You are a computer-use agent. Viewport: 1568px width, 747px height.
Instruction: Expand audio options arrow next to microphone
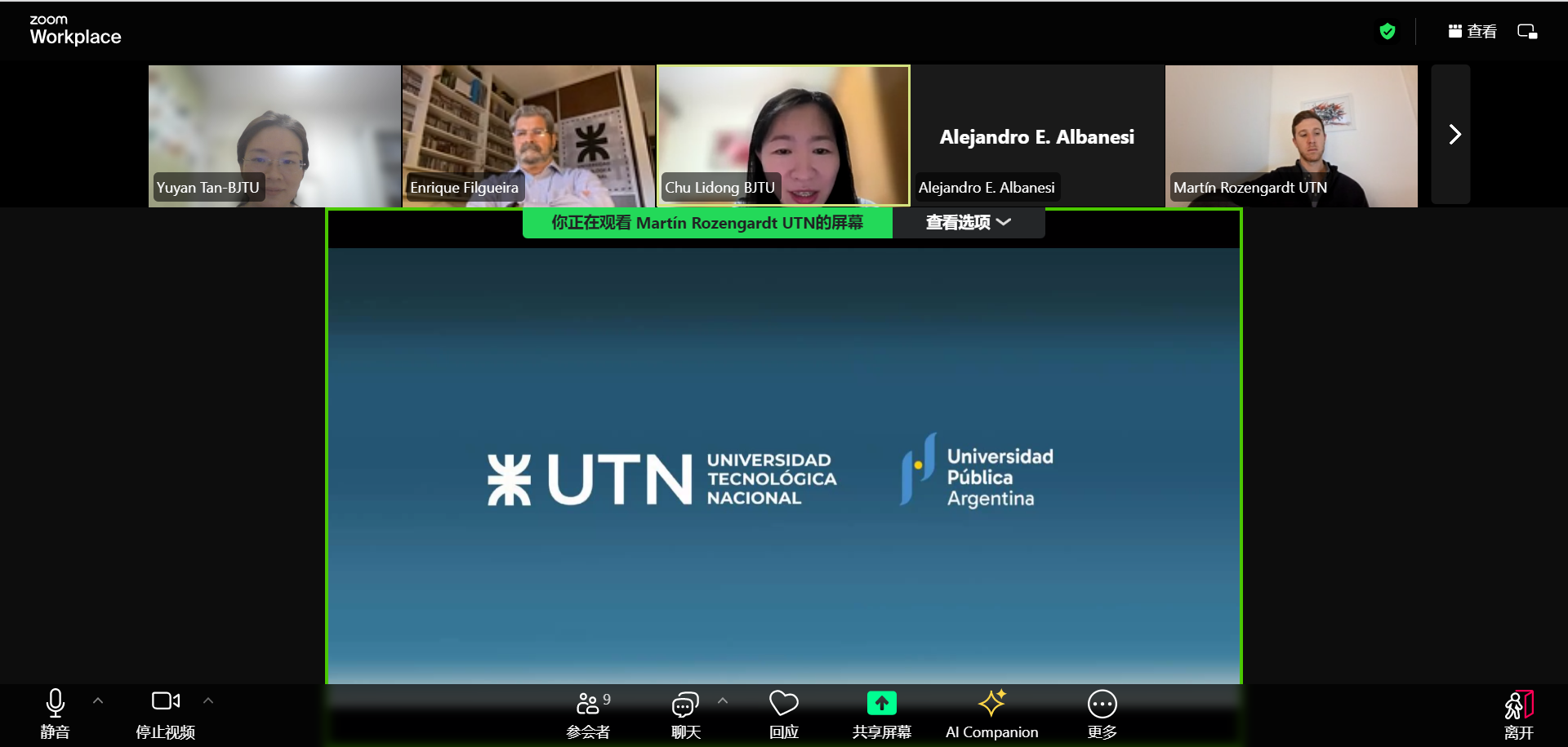pyautogui.click(x=98, y=700)
